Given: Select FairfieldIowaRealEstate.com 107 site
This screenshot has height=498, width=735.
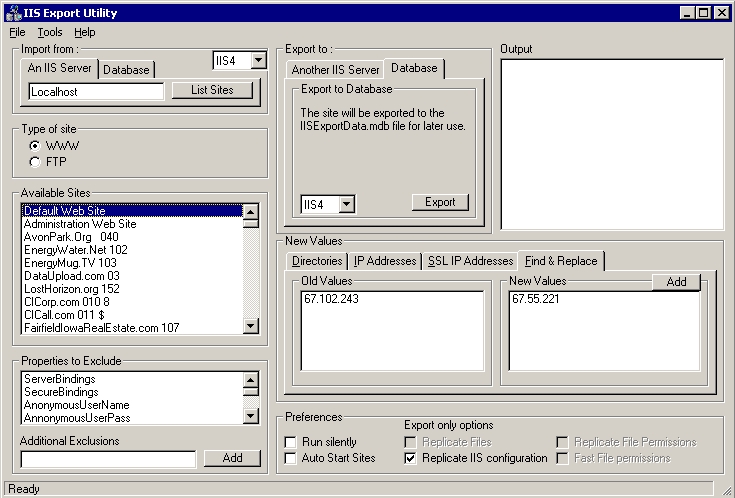Looking at the screenshot, I should pyautogui.click(x=132, y=328).
